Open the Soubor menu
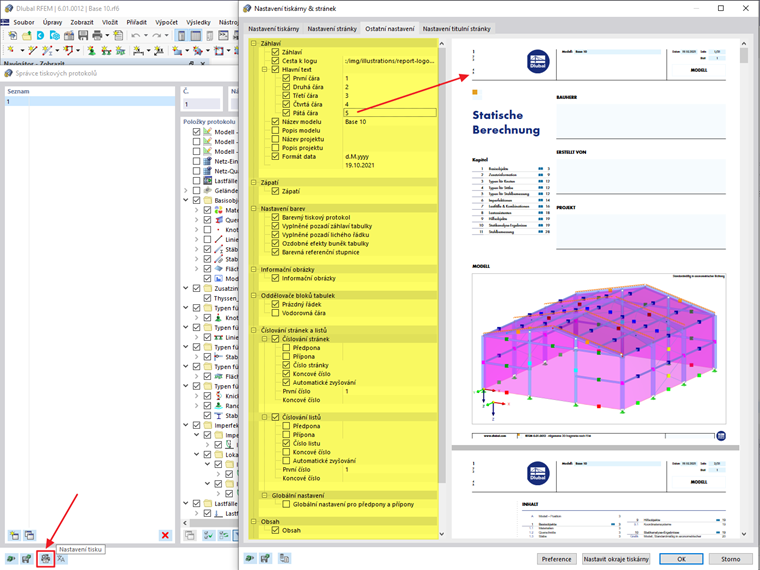 tap(24, 22)
